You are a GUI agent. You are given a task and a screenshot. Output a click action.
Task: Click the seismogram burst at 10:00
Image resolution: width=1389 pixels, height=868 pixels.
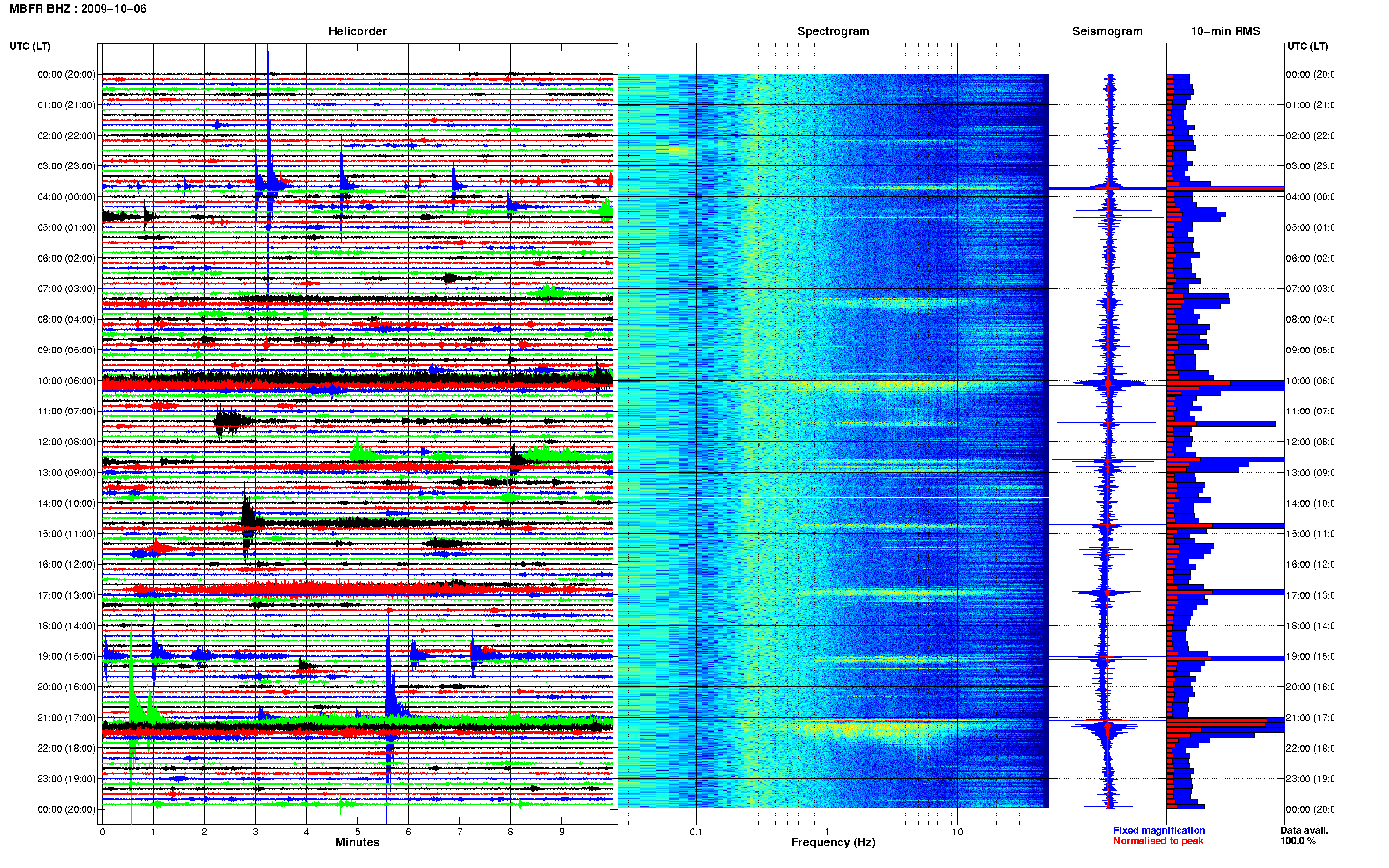1108,384
